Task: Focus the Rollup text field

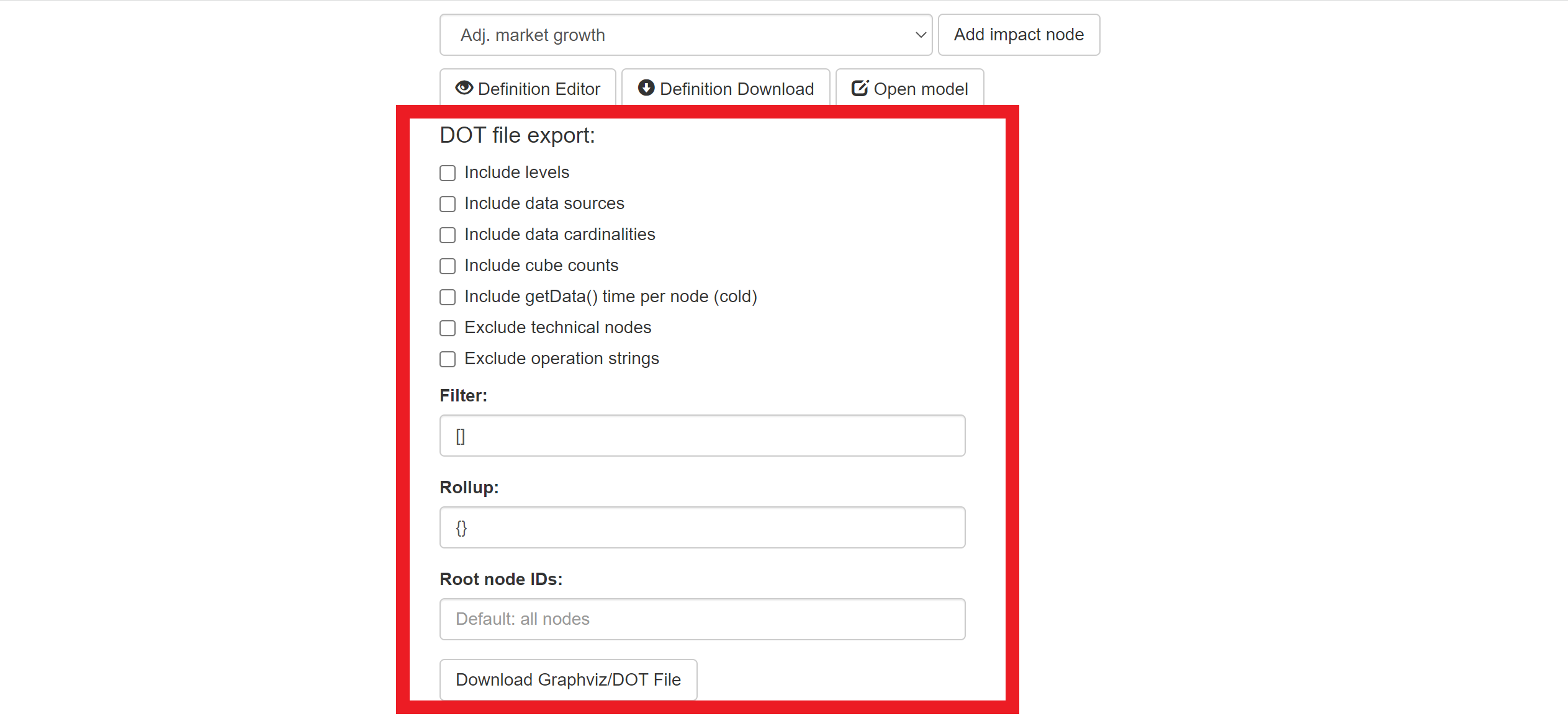Action: [x=702, y=527]
